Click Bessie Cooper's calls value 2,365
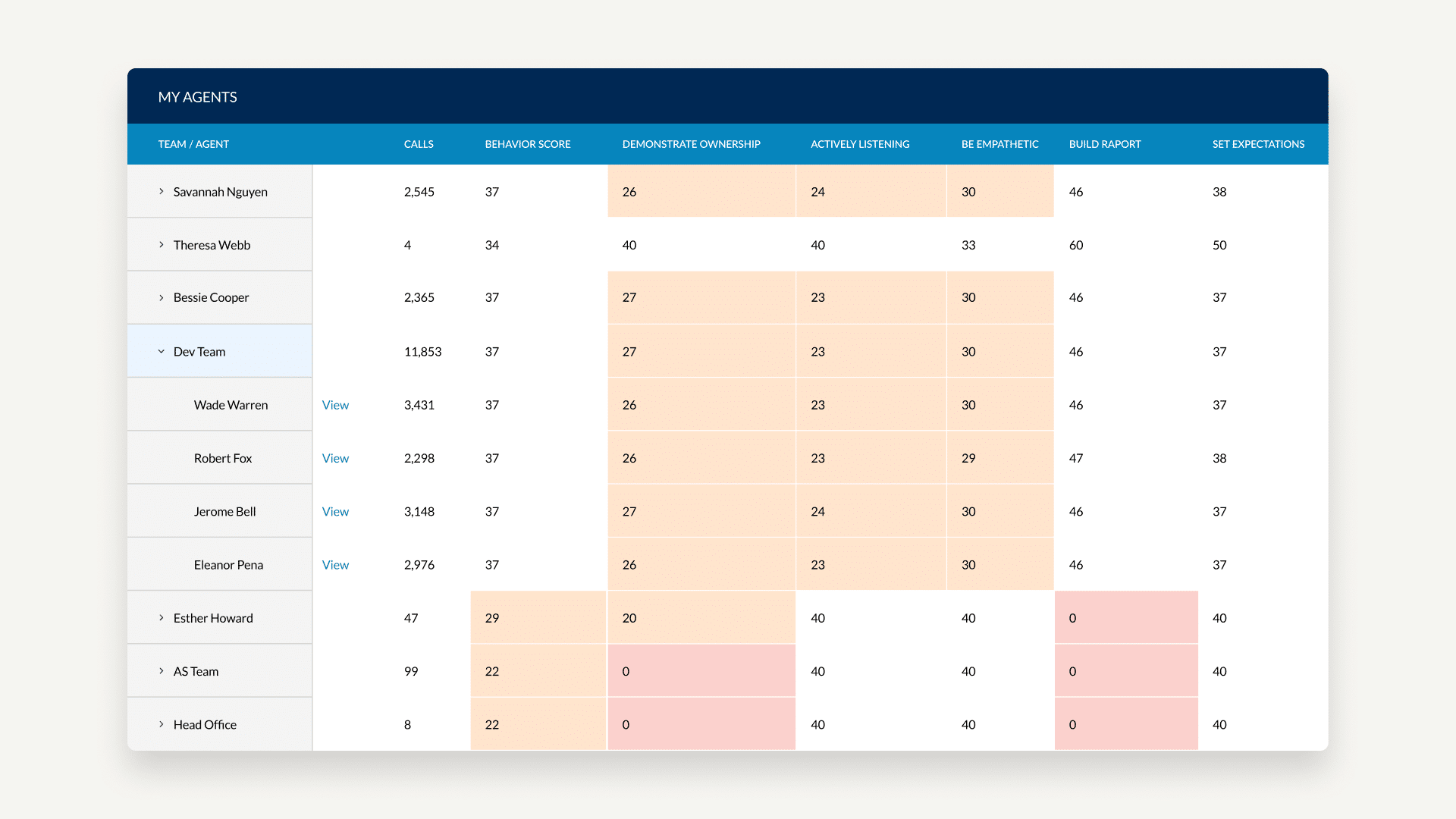 click(419, 297)
